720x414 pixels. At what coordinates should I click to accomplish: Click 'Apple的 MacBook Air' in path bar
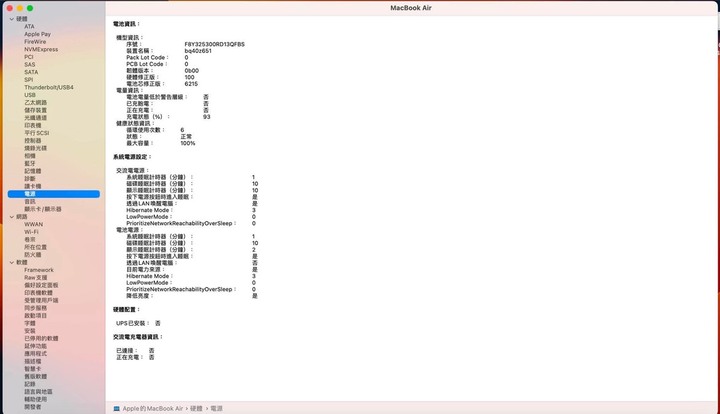[x=152, y=408]
